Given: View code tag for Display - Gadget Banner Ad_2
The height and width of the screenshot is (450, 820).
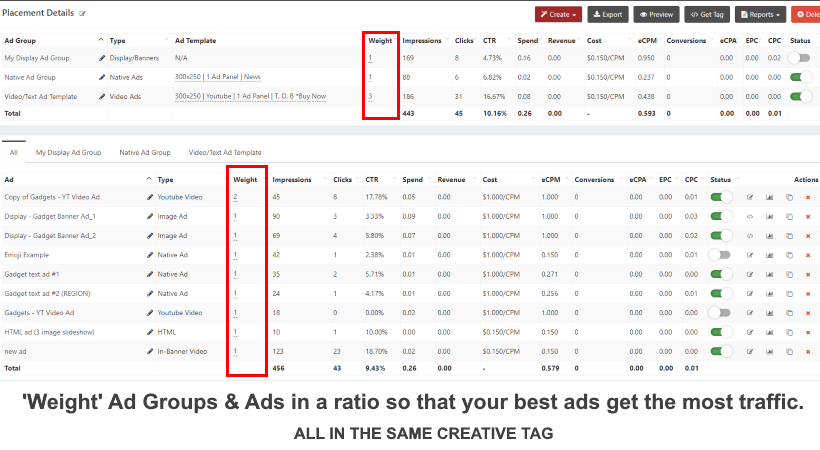Looking at the screenshot, I should tap(750, 236).
